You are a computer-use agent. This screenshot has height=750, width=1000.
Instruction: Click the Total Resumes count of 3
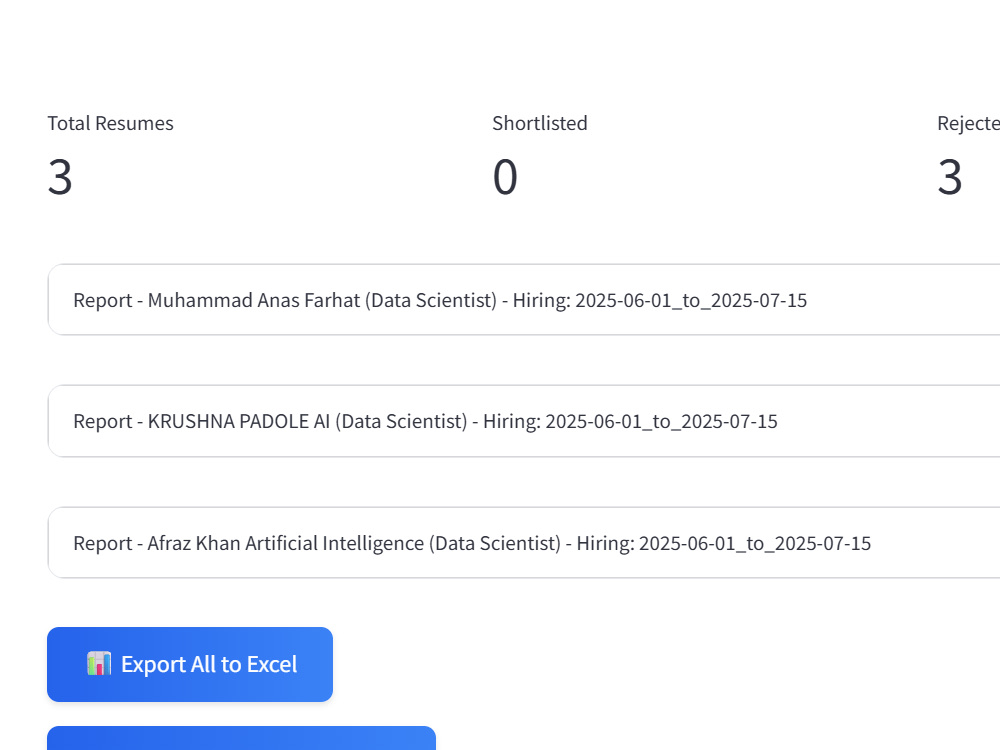coord(60,177)
